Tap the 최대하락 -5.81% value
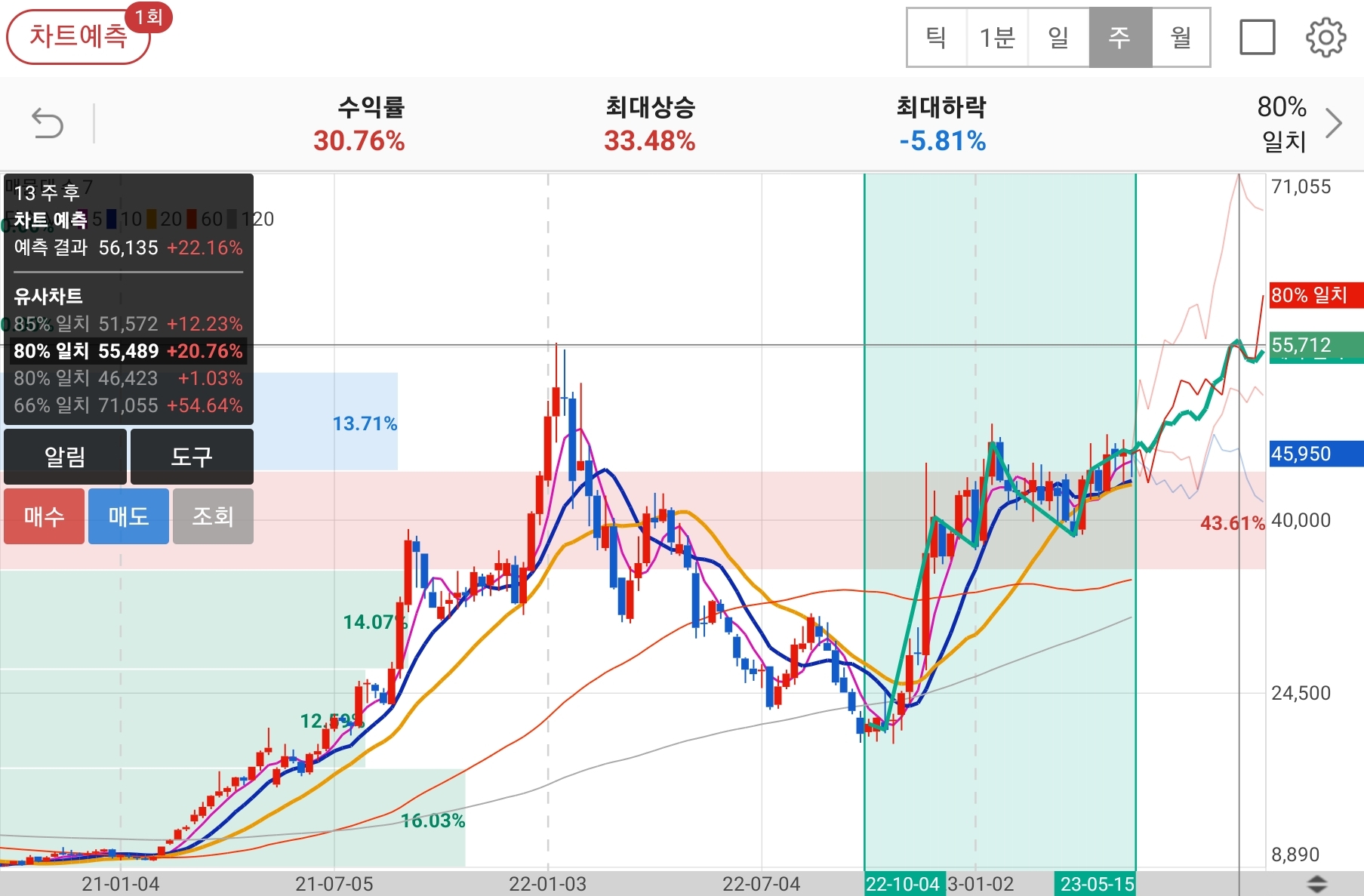1364x896 pixels. [942, 141]
